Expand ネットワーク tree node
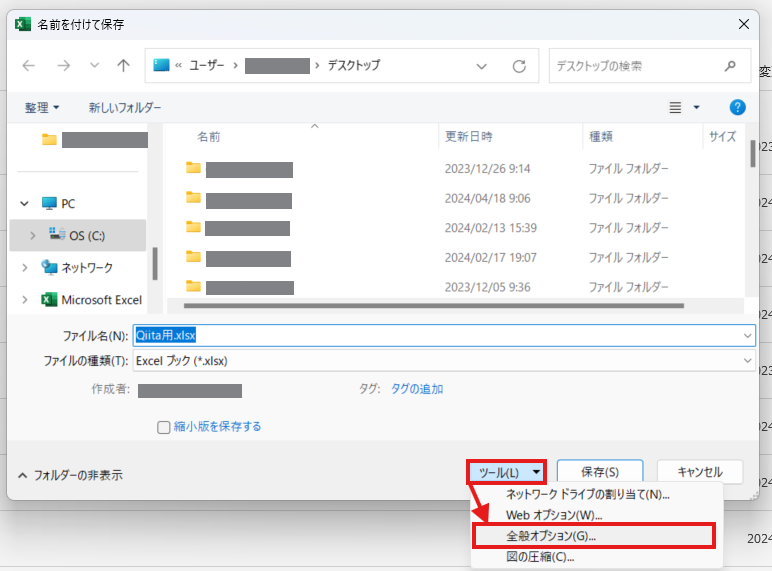 tap(25, 268)
